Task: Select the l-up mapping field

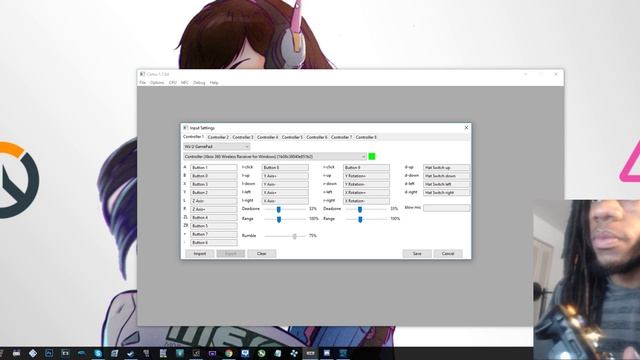Action: [285, 176]
